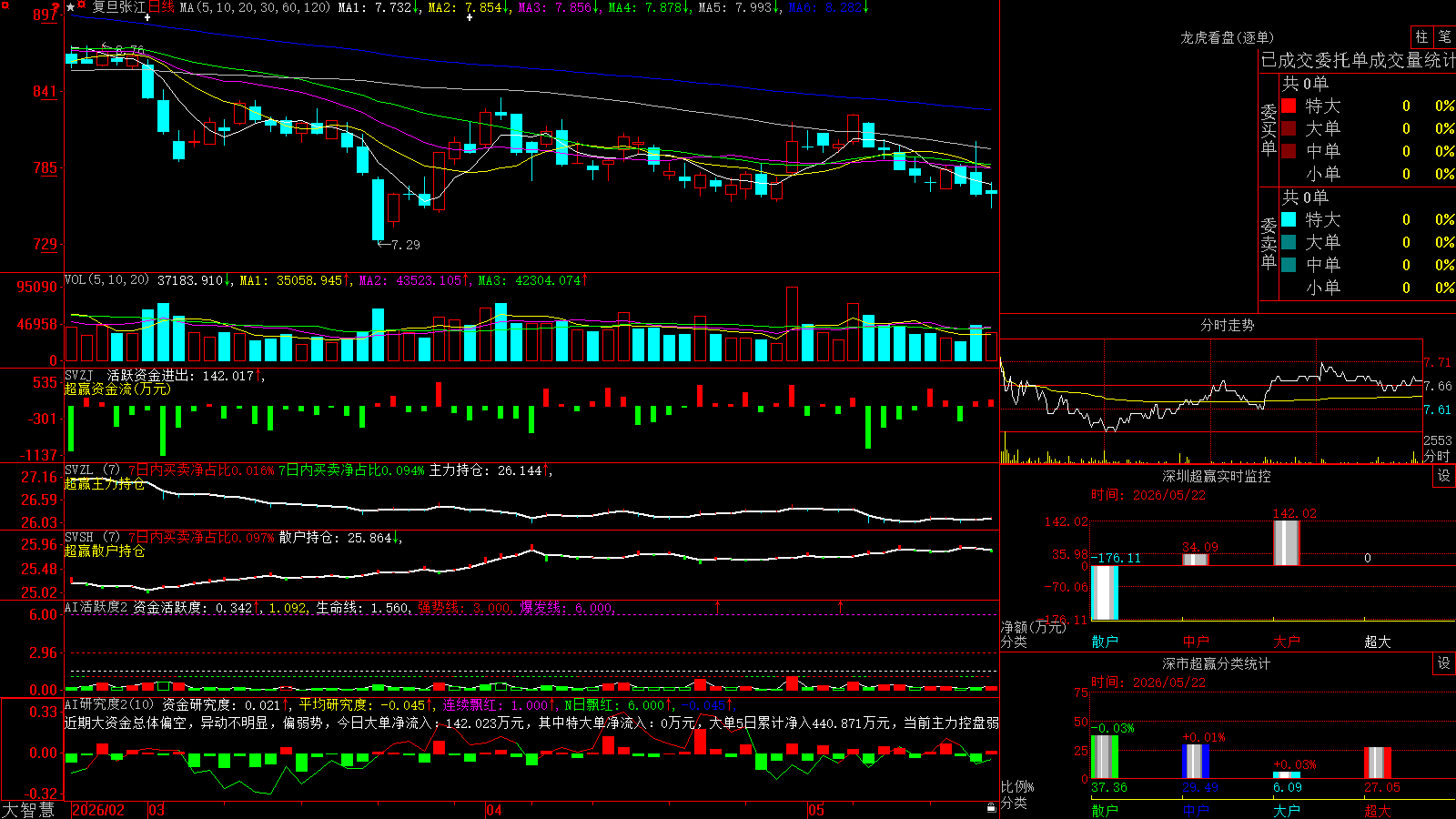Open 设 settings for 深市超赢分类统计
Viewport: 1456px width, 819px height.
(1444, 663)
